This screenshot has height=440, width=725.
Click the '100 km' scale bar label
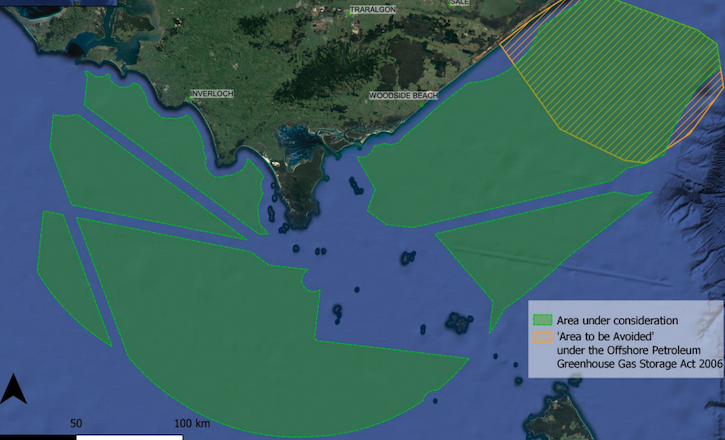[x=192, y=423]
